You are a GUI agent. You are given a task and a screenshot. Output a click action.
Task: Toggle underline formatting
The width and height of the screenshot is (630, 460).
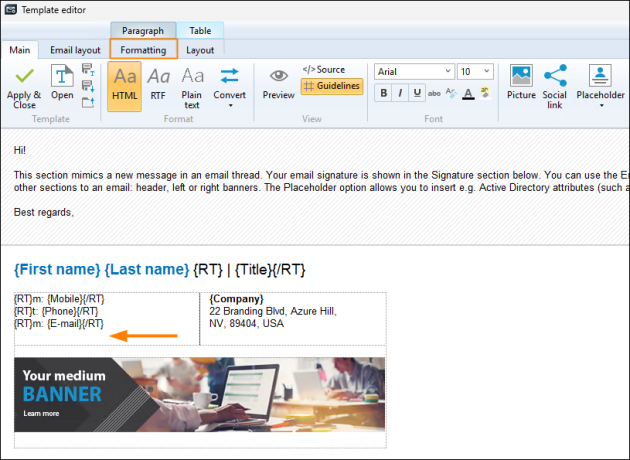tap(417, 93)
